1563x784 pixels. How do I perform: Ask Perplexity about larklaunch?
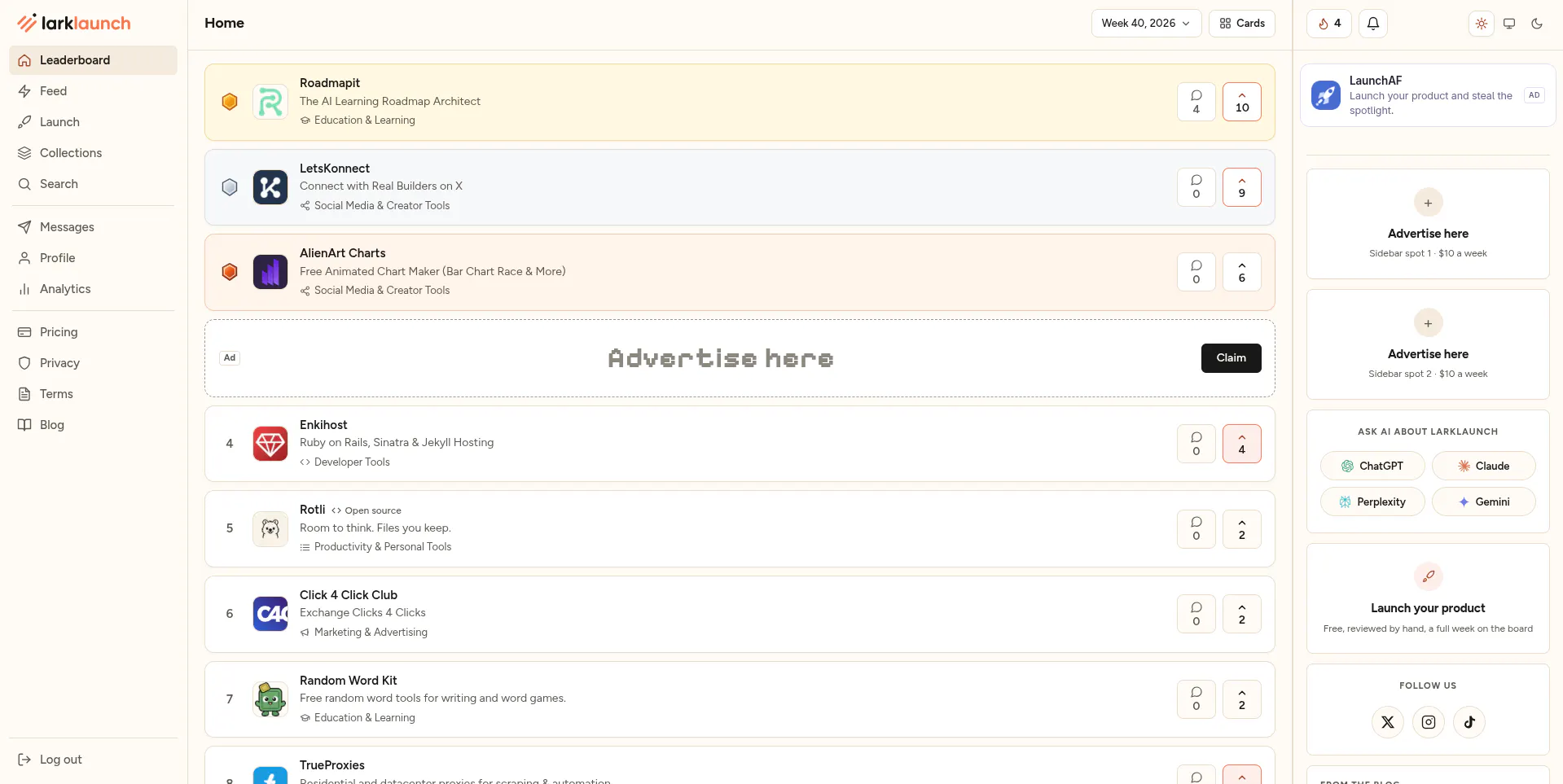tap(1372, 501)
